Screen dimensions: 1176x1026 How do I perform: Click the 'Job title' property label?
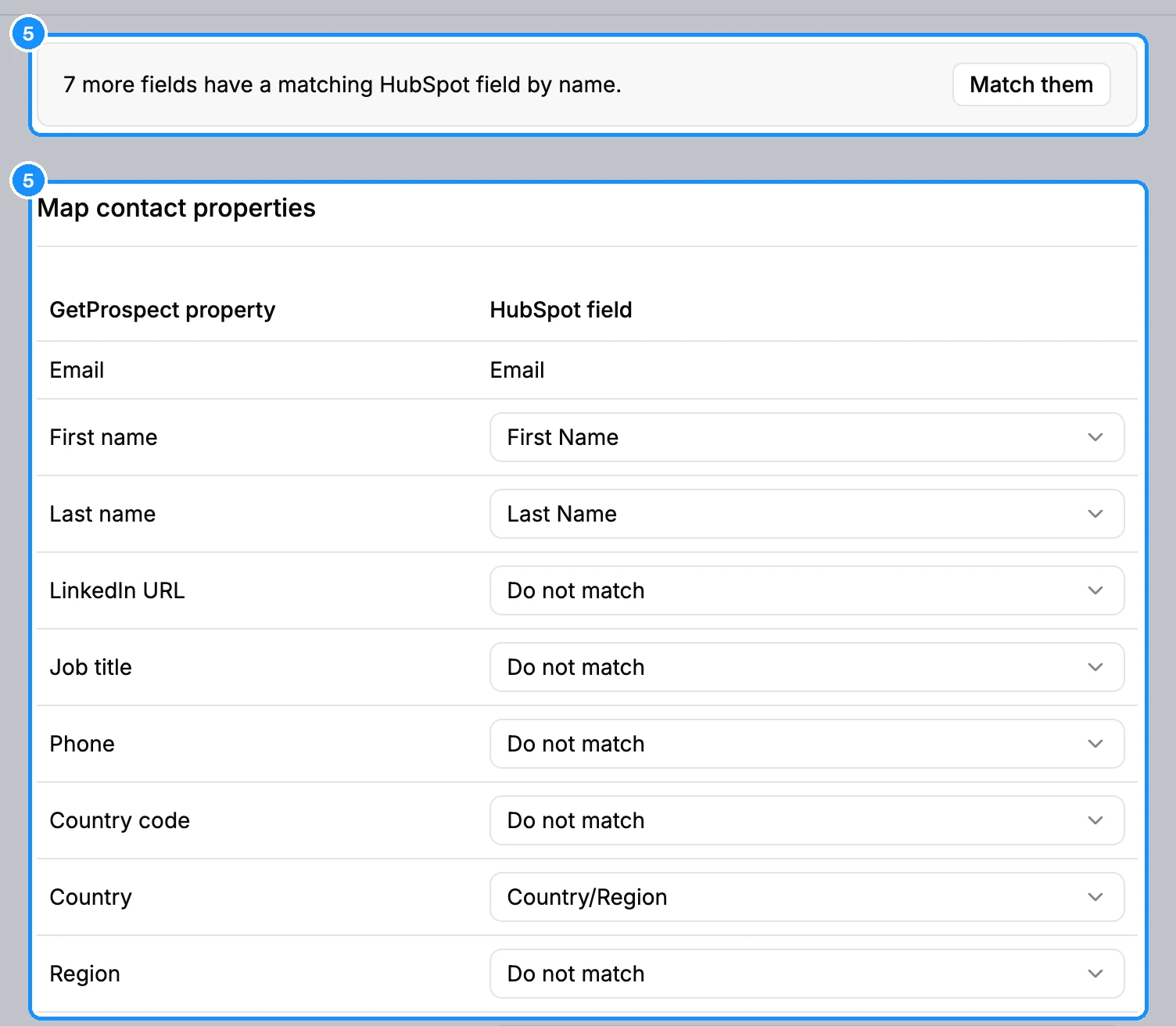(x=91, y=667)
